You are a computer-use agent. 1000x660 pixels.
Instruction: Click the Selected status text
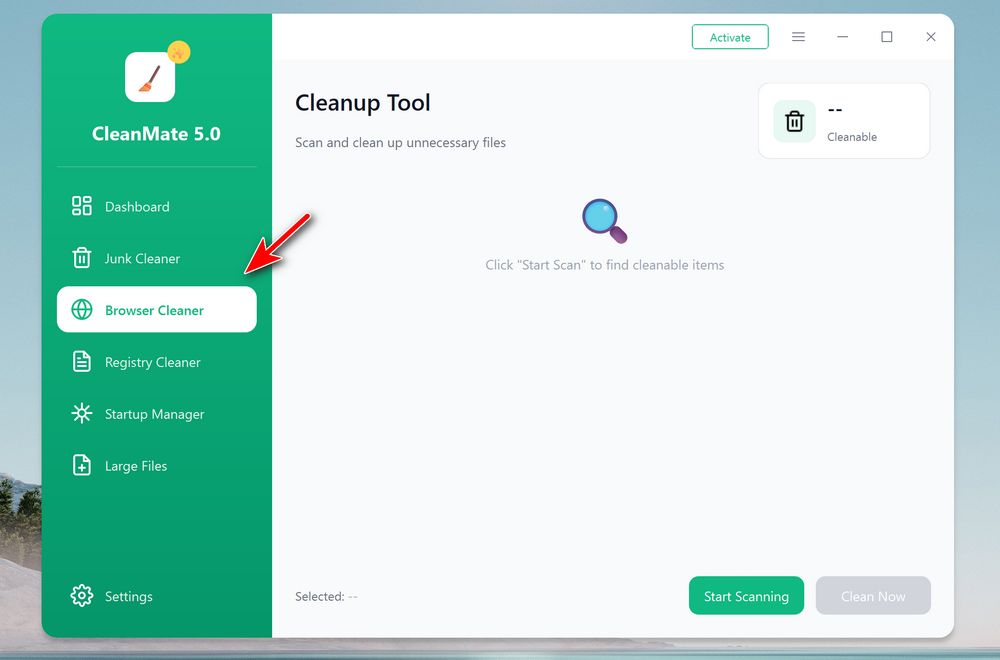click(326, 595)
